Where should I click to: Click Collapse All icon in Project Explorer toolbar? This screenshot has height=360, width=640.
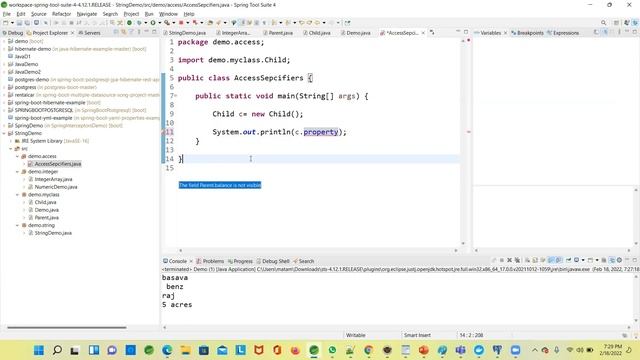pos(116,32)
